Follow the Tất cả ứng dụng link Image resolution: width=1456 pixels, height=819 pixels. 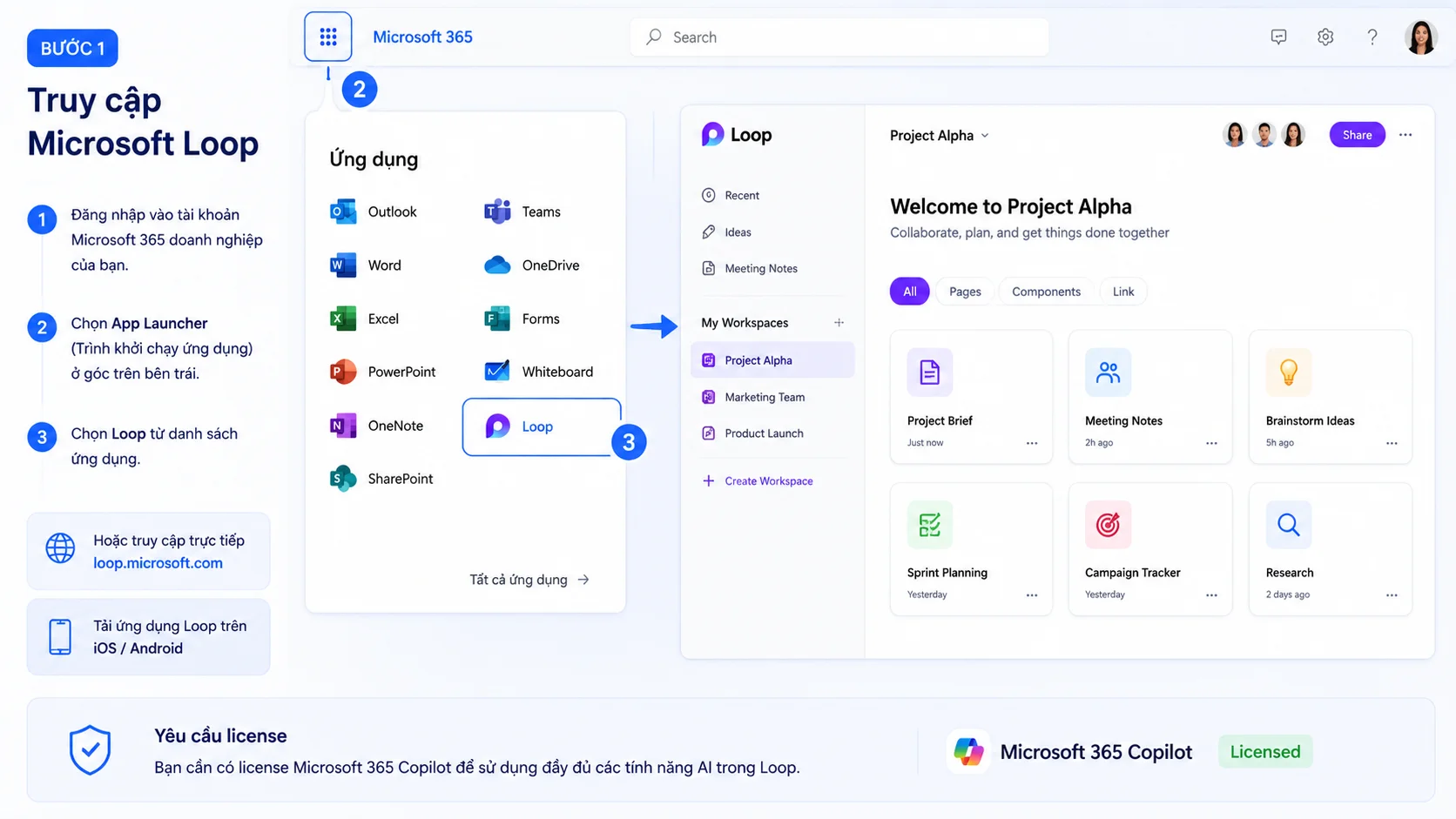tap(529, 580)
